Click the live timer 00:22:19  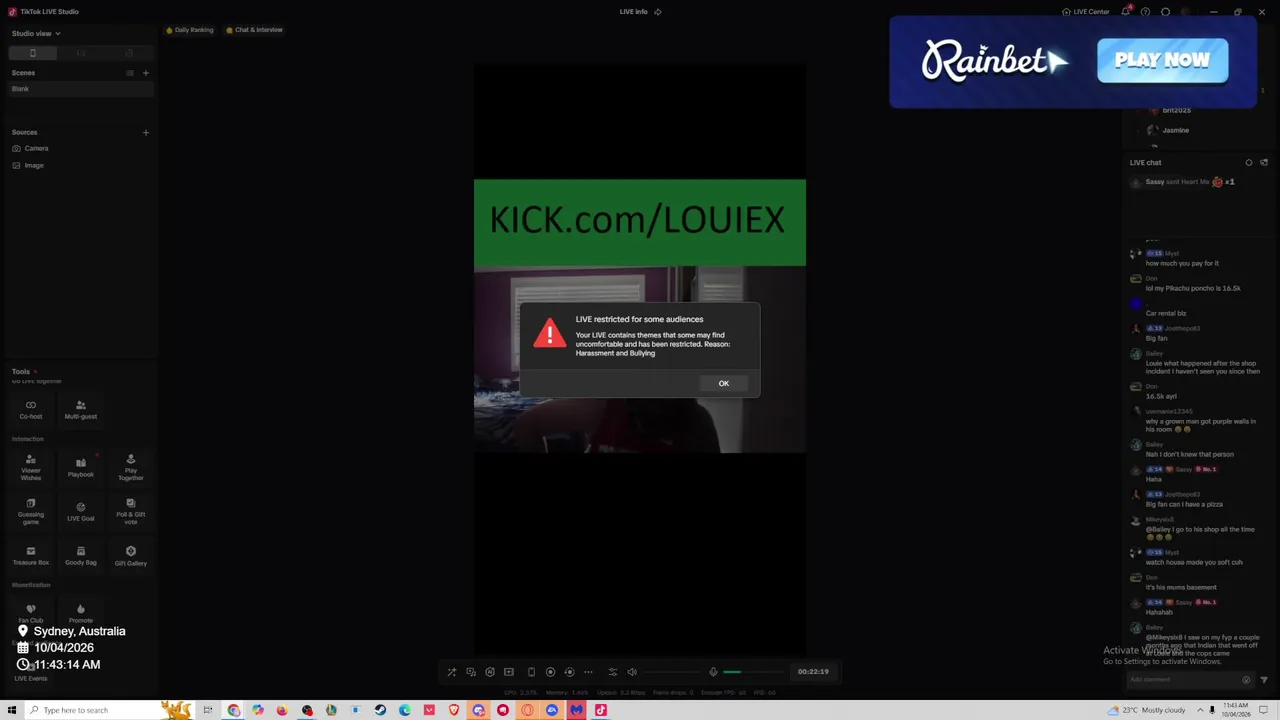pyautogui.click(x=813, y=672)
